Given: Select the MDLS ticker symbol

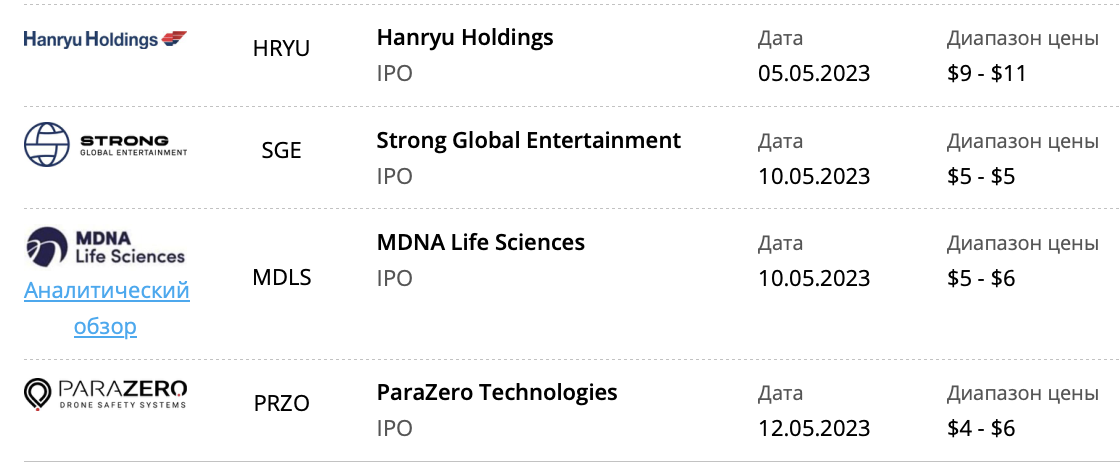Looking at the screenshot, I should [281, 277].
